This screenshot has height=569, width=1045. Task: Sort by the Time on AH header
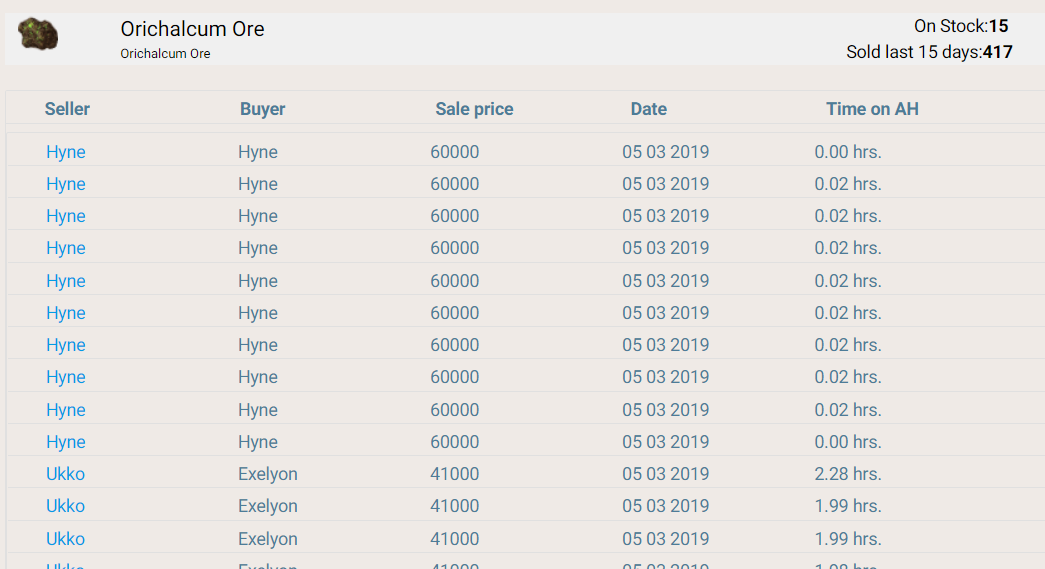[x=872, y=109]
